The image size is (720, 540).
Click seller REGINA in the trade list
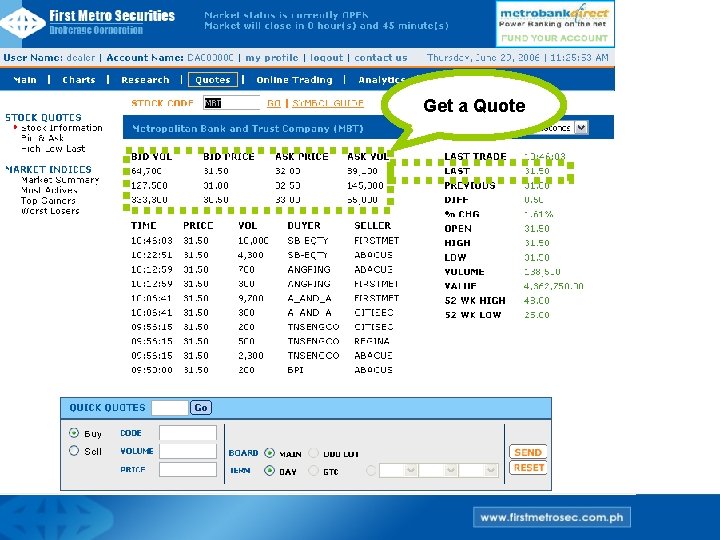point(372,341)
